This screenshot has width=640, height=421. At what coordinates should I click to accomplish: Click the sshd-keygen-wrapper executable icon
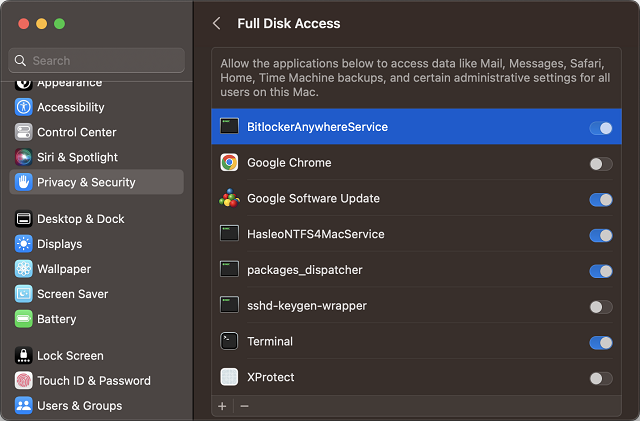[229, 305]
